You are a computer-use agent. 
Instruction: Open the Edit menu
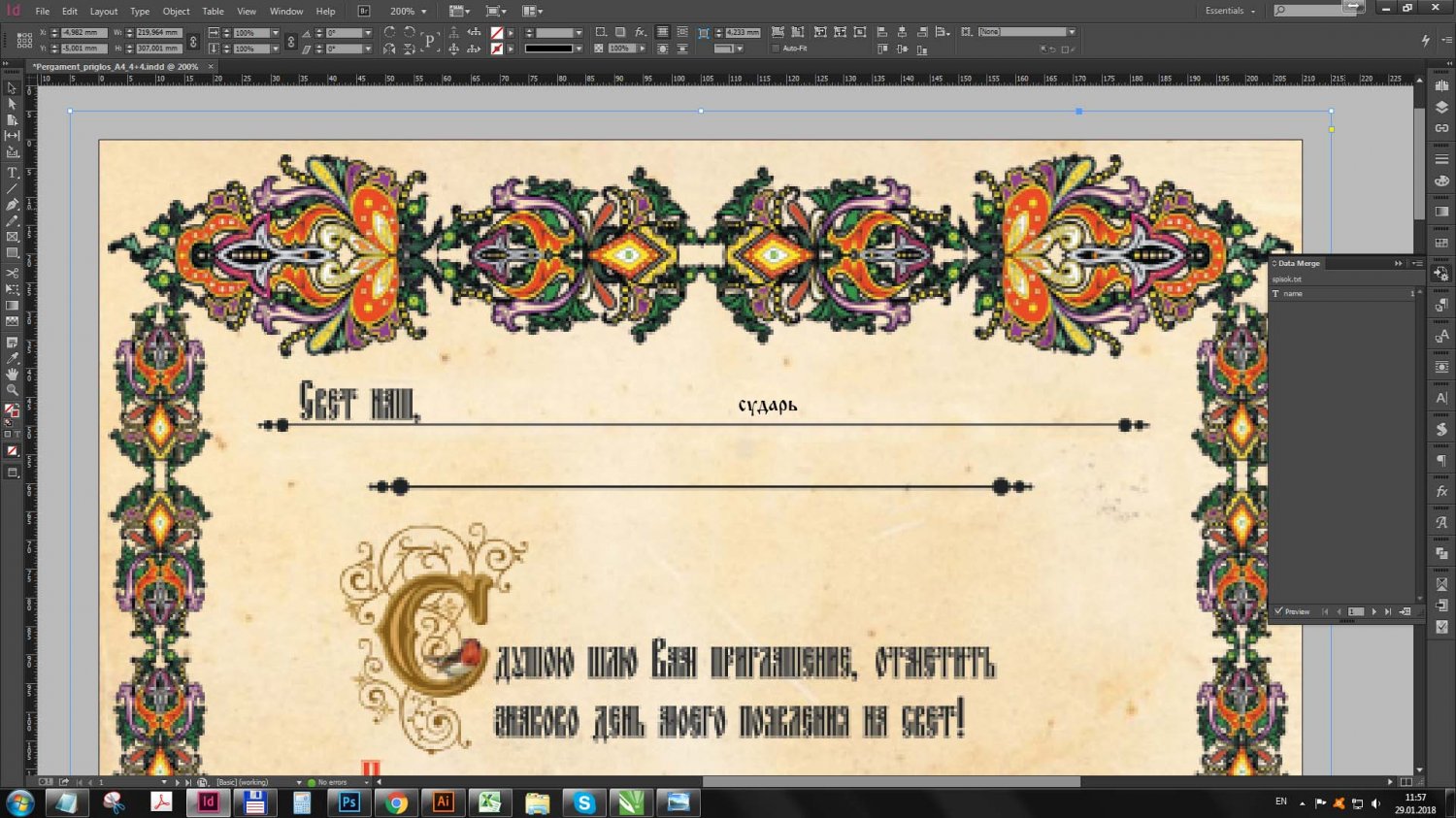[x=70, y=12]
